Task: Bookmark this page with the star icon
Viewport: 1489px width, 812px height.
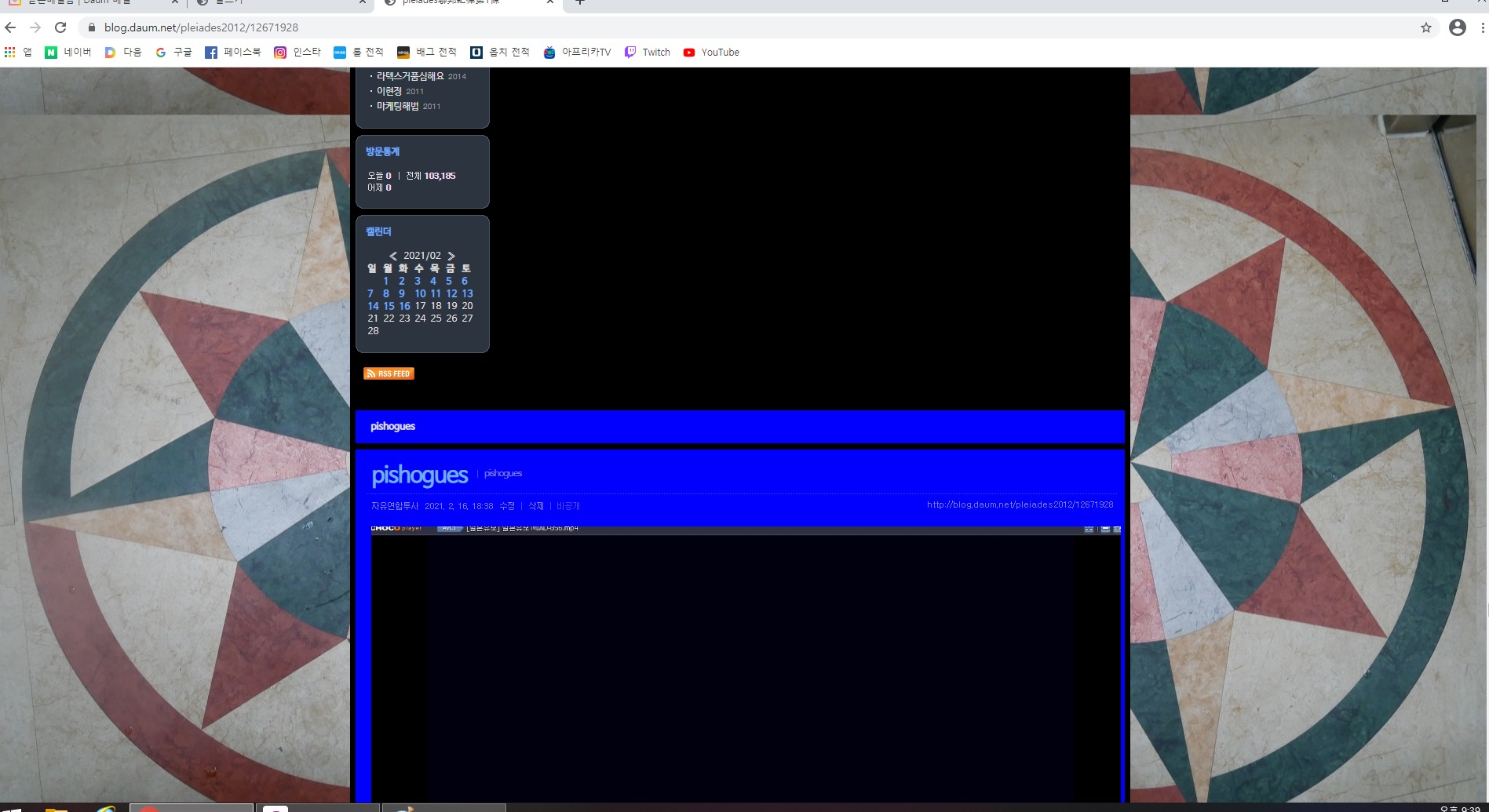Action: [x=1426, y=27]
